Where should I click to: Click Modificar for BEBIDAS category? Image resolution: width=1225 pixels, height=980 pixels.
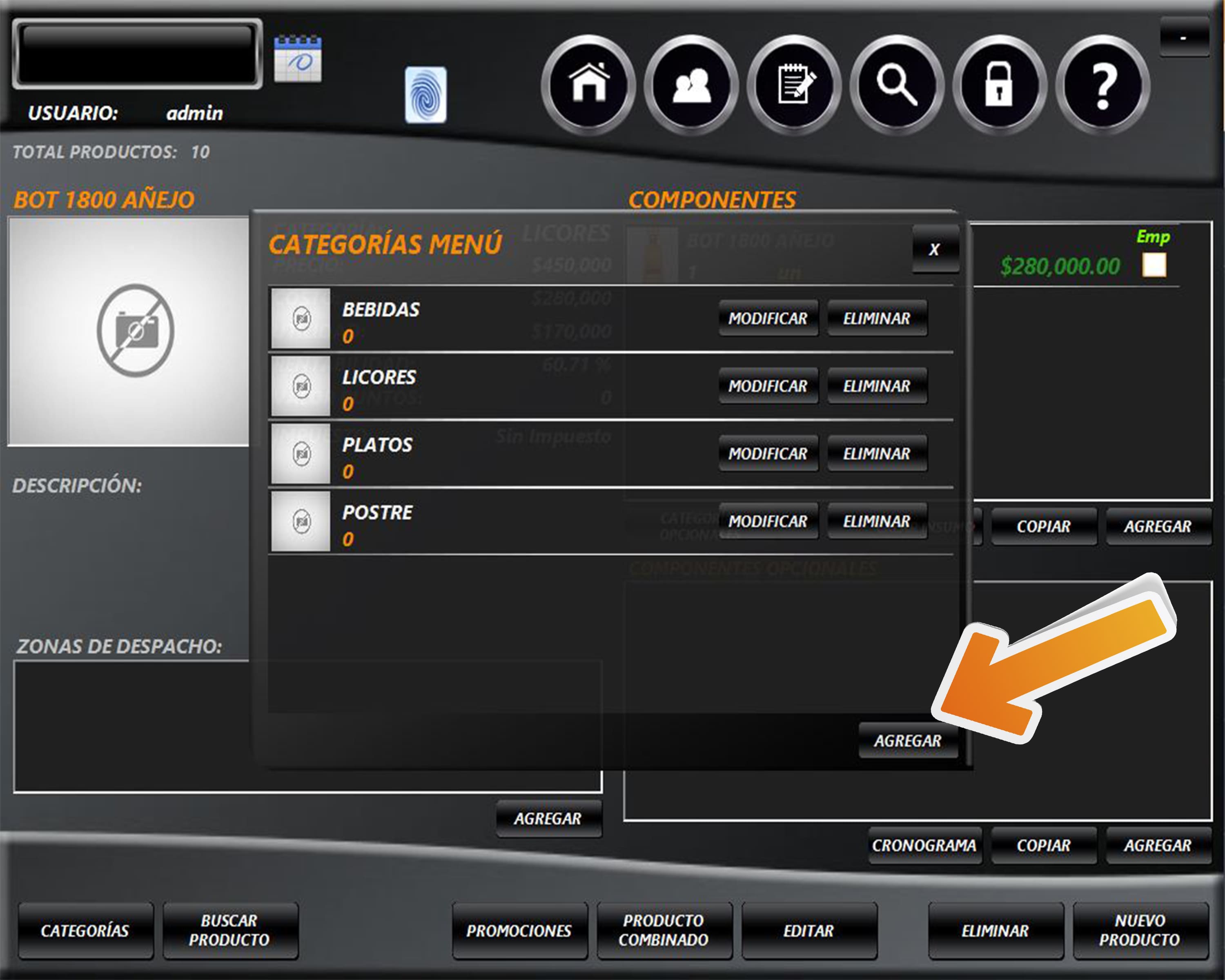(768, 318)
